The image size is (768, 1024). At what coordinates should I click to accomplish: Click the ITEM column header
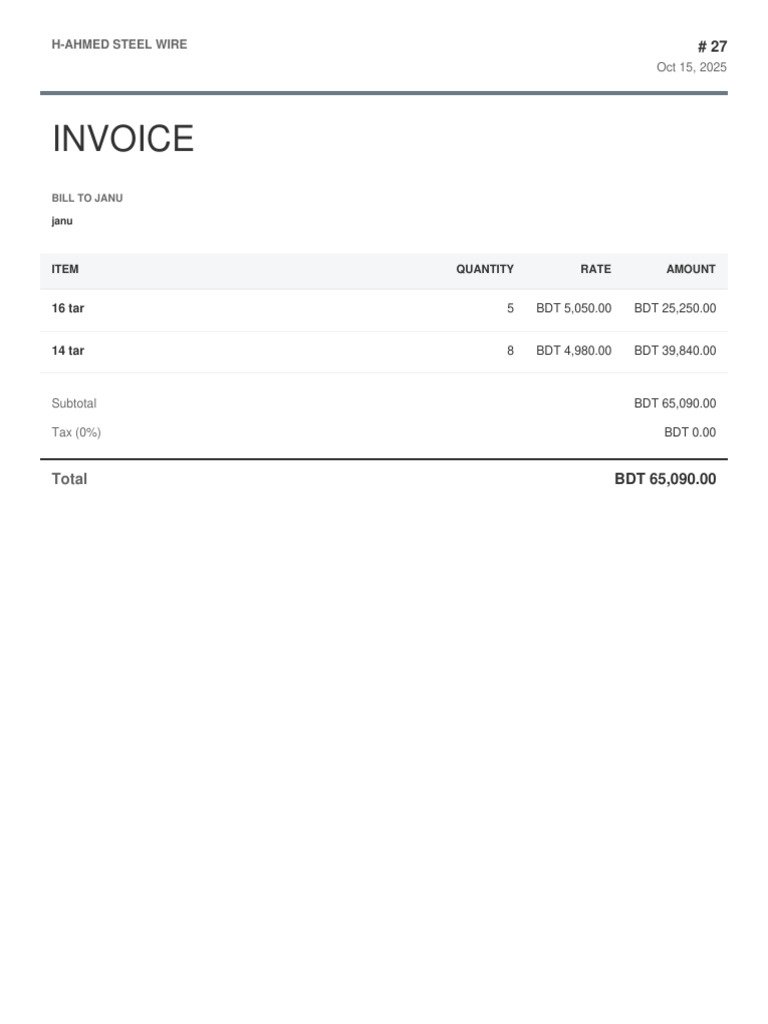point(65,269)
